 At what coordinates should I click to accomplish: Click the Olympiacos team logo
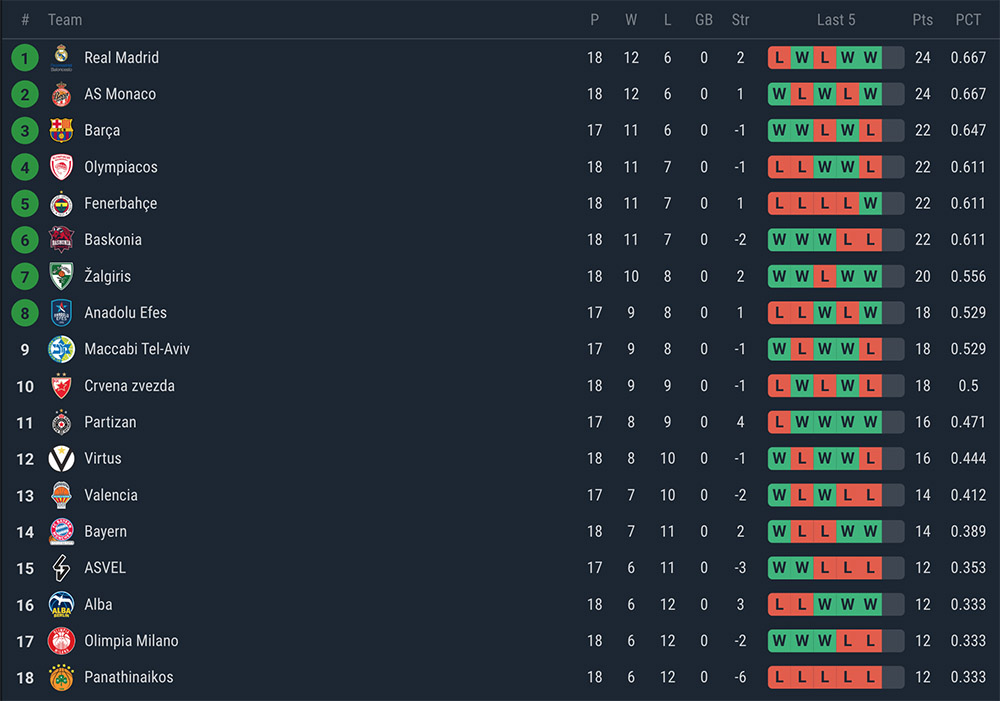(x=61, y=167)
